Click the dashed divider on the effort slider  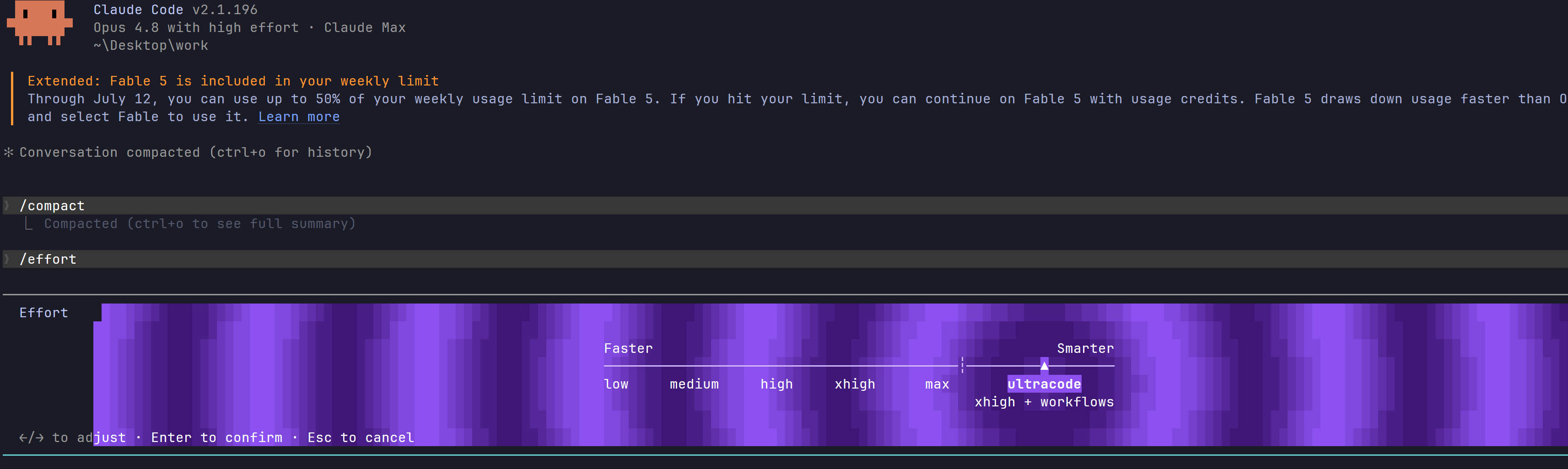point(962,366)
